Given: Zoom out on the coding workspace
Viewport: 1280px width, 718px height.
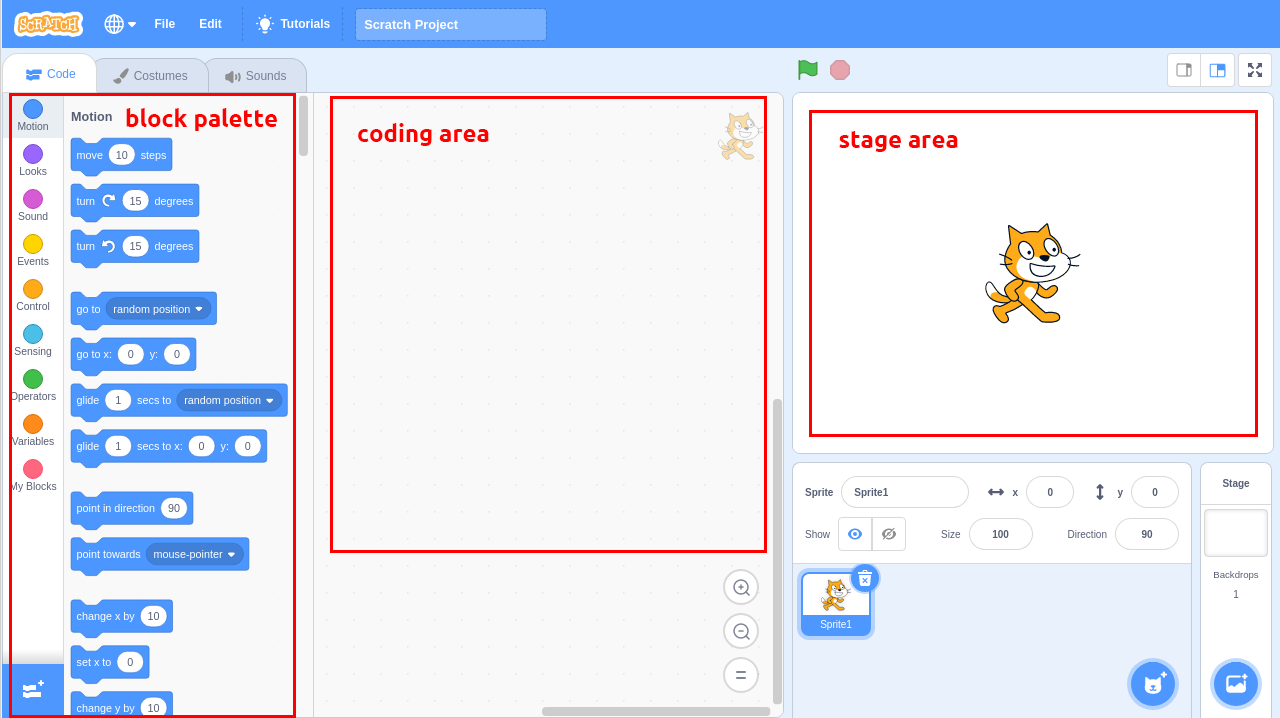Looking at the screenshot, I should click(741, 631).
